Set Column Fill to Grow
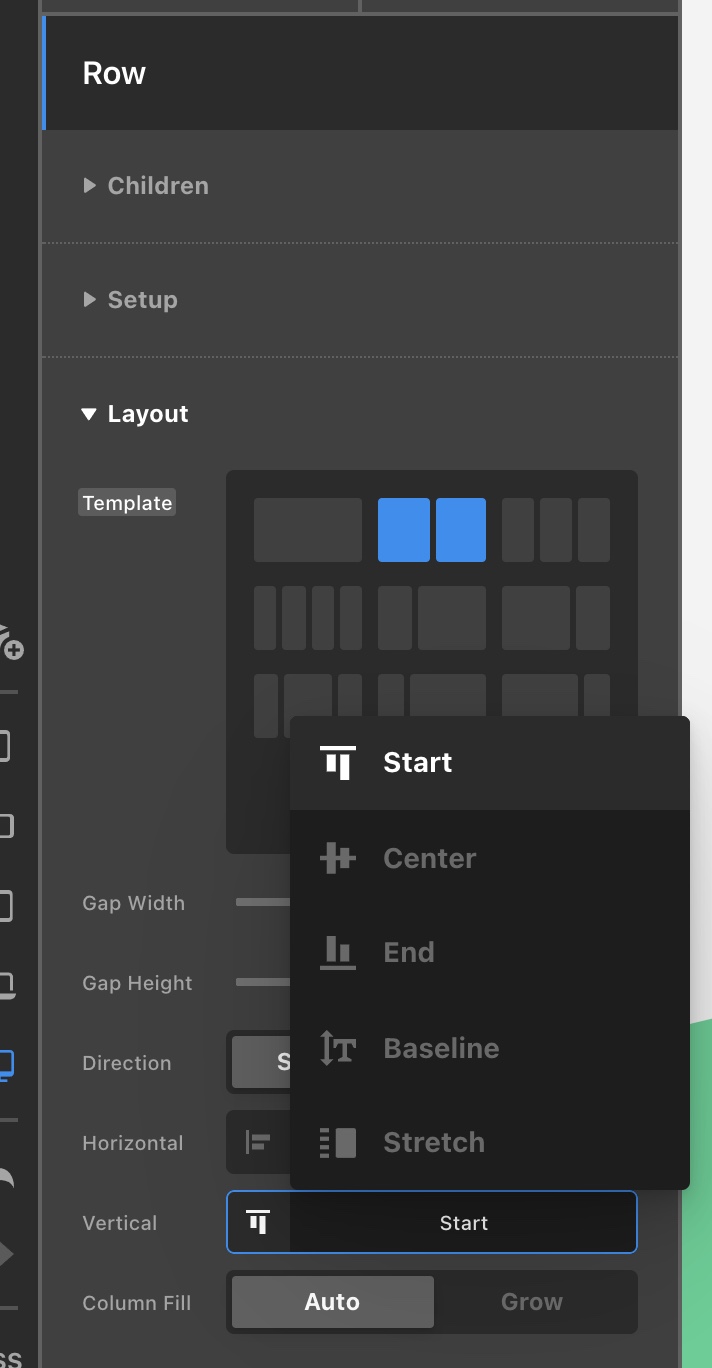Screen dimensions: 712x1368 click(532, 1302)
